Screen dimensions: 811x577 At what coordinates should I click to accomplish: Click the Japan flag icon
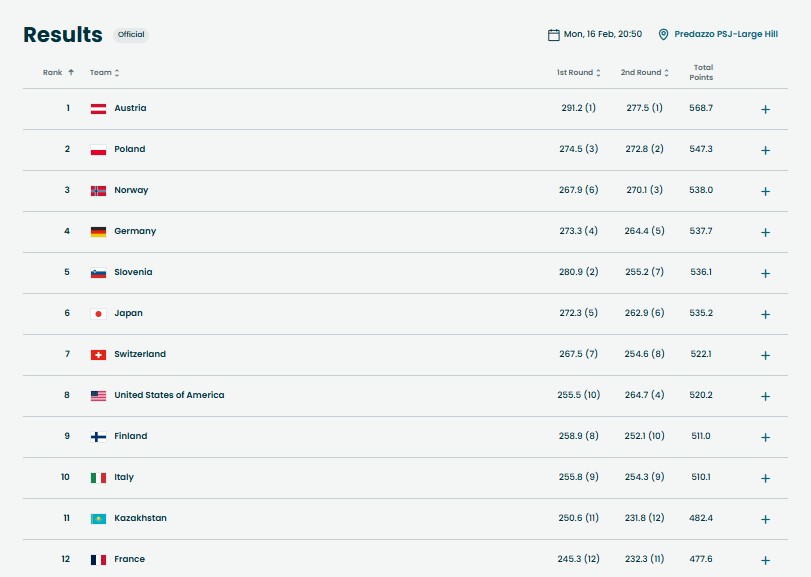coord(98,313)
